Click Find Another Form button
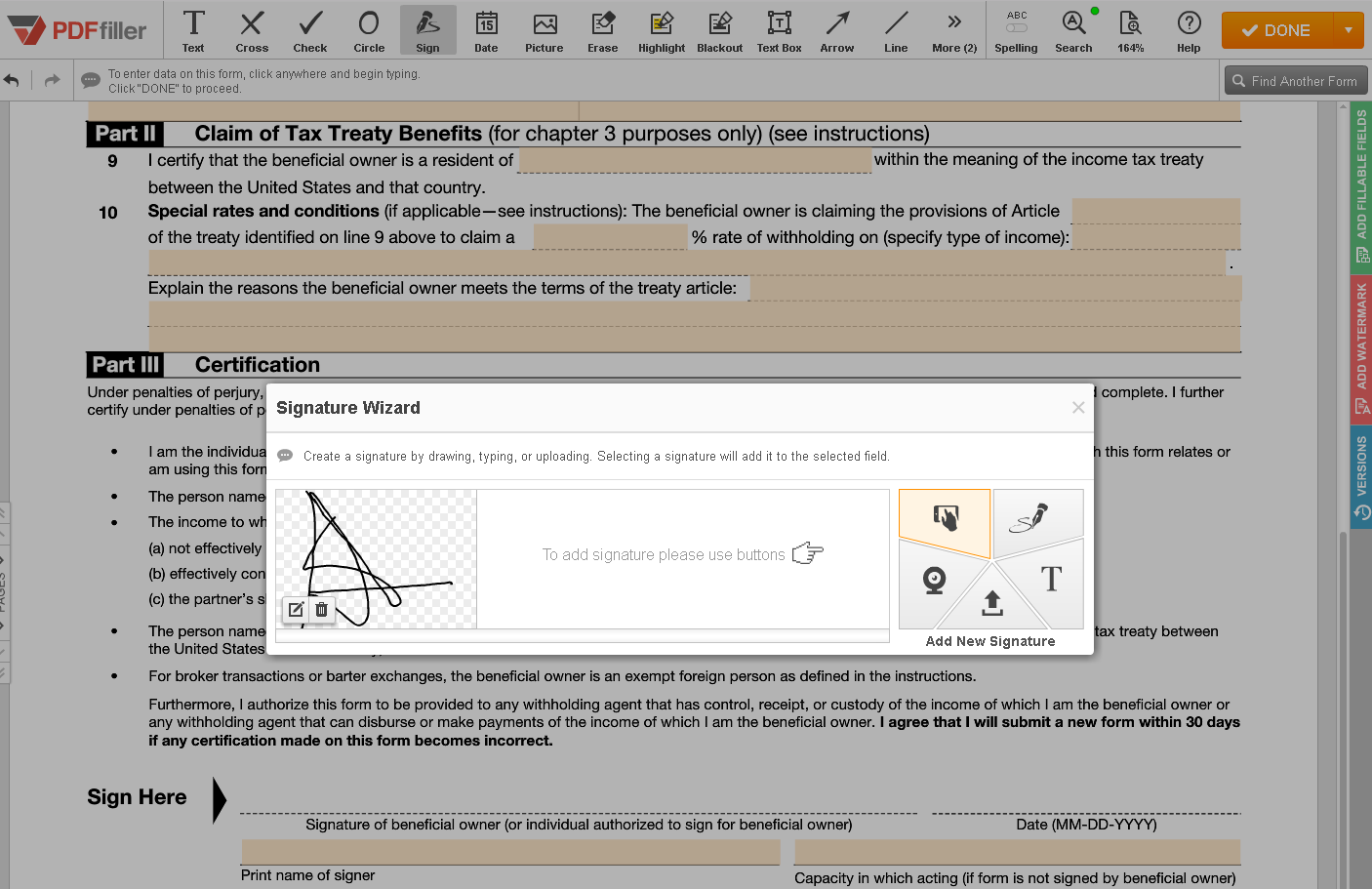Image resolution: width=1372 pixels, height=889 pixels. coord(1295,81)
